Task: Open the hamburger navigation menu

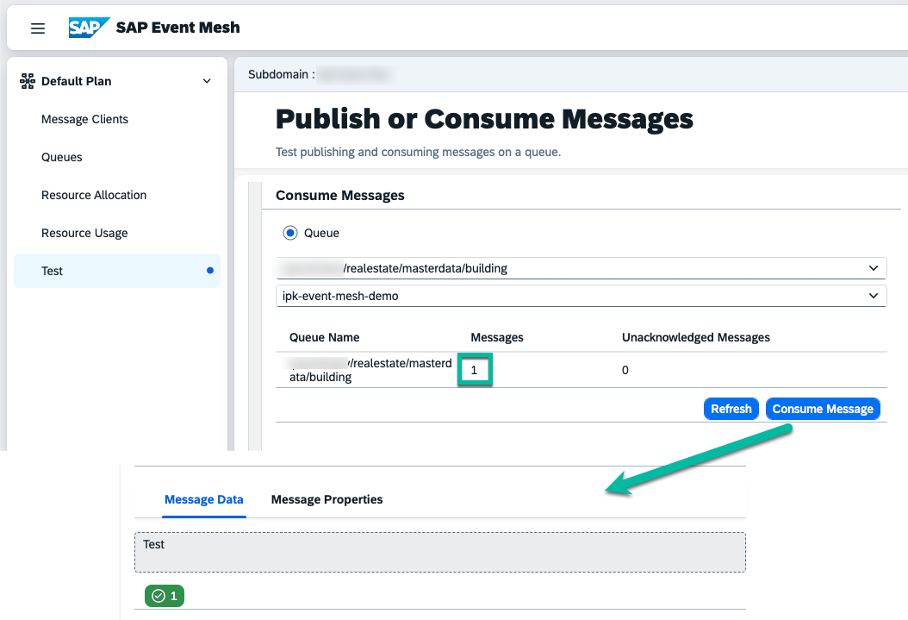Action: coord(38,28)
